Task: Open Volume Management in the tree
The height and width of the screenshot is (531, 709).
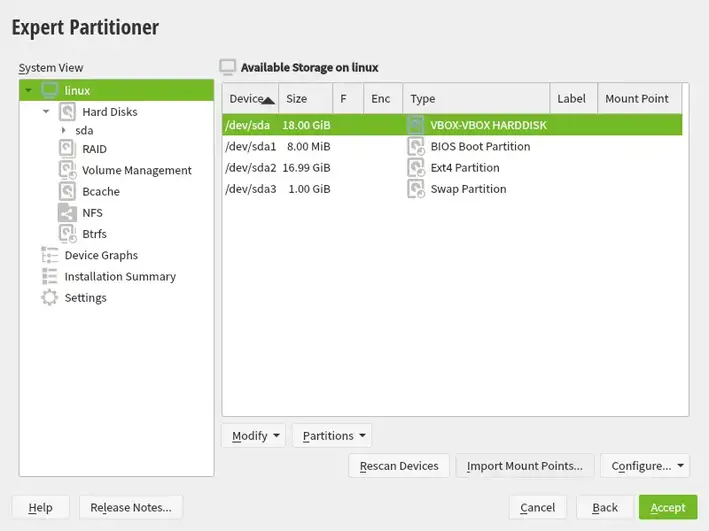Action: point(137,171)
